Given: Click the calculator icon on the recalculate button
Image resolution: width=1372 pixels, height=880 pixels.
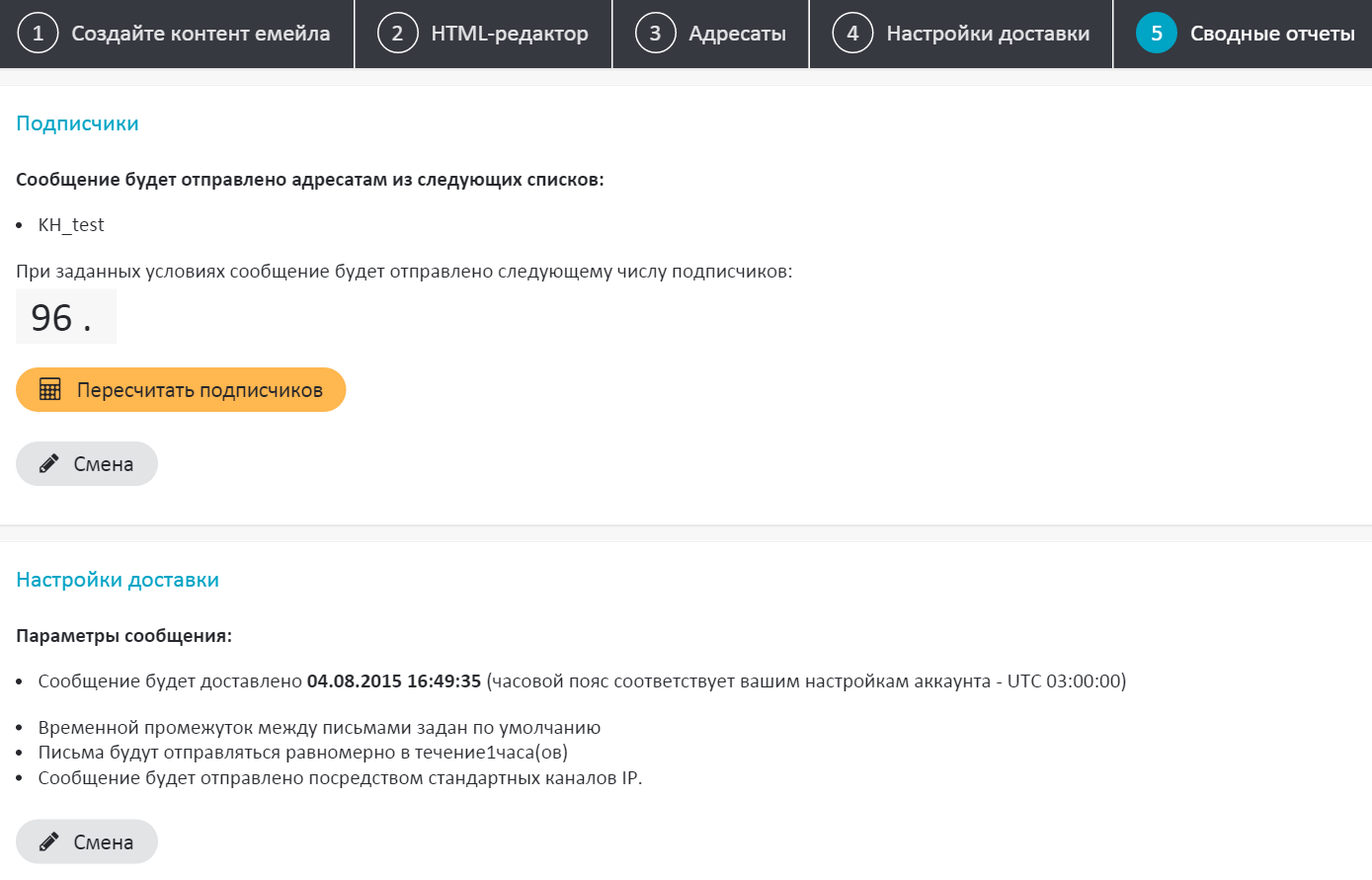Looking at the screenshot, I should (50, 389).
